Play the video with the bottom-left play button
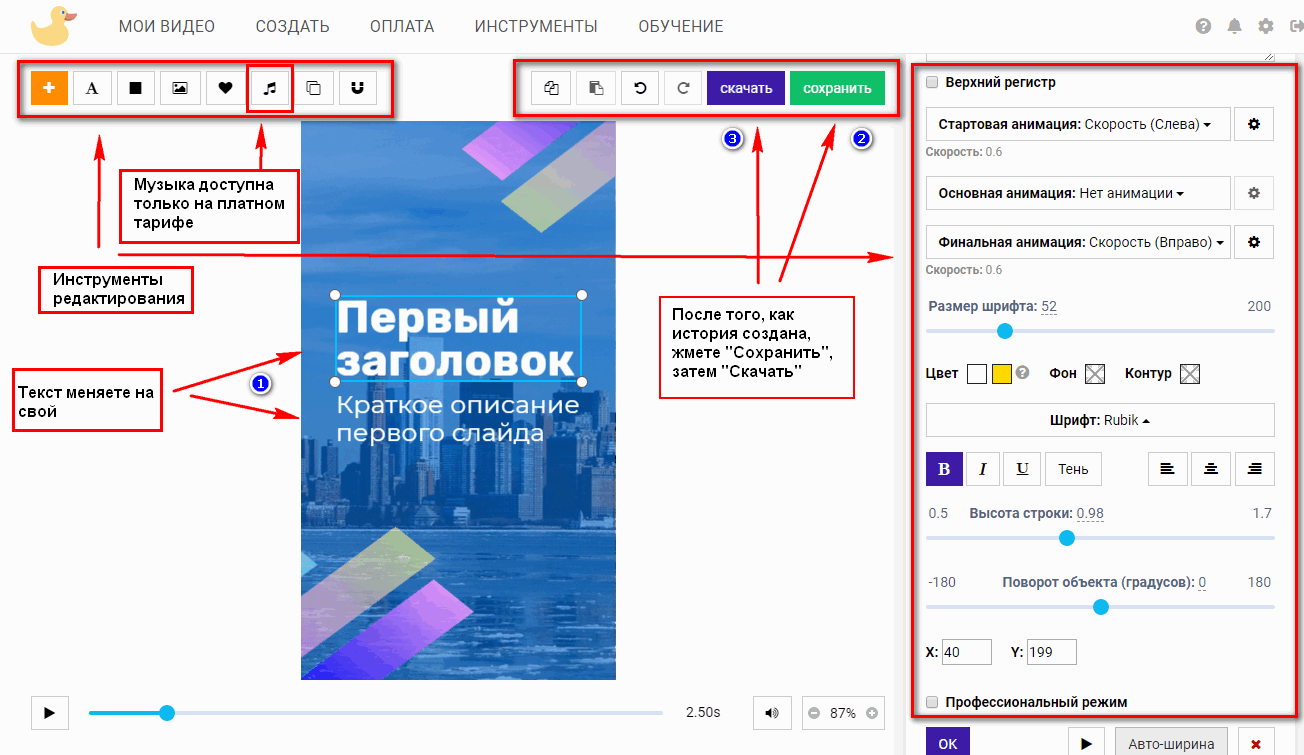The image size is (1304, 755). (49, 713)
